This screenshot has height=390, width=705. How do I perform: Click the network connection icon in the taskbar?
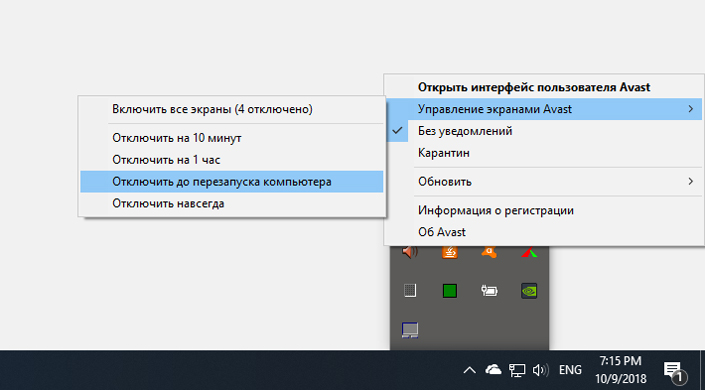517,370
